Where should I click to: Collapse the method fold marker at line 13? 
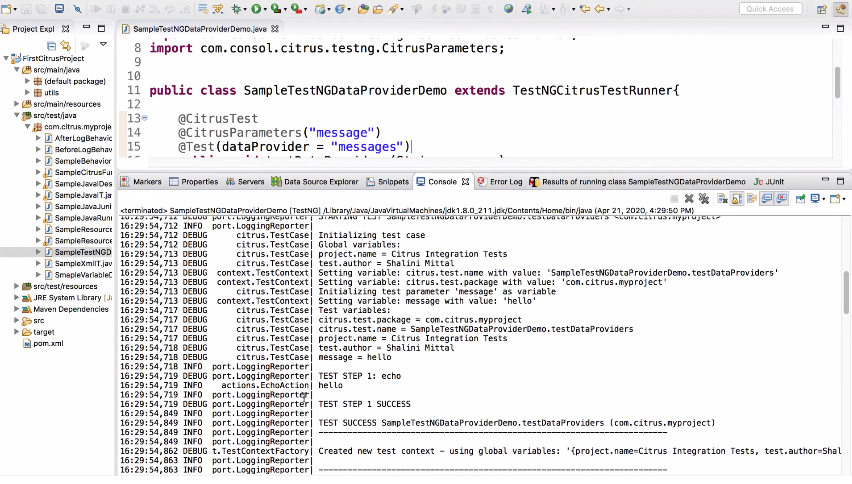(x=145, y=118)
